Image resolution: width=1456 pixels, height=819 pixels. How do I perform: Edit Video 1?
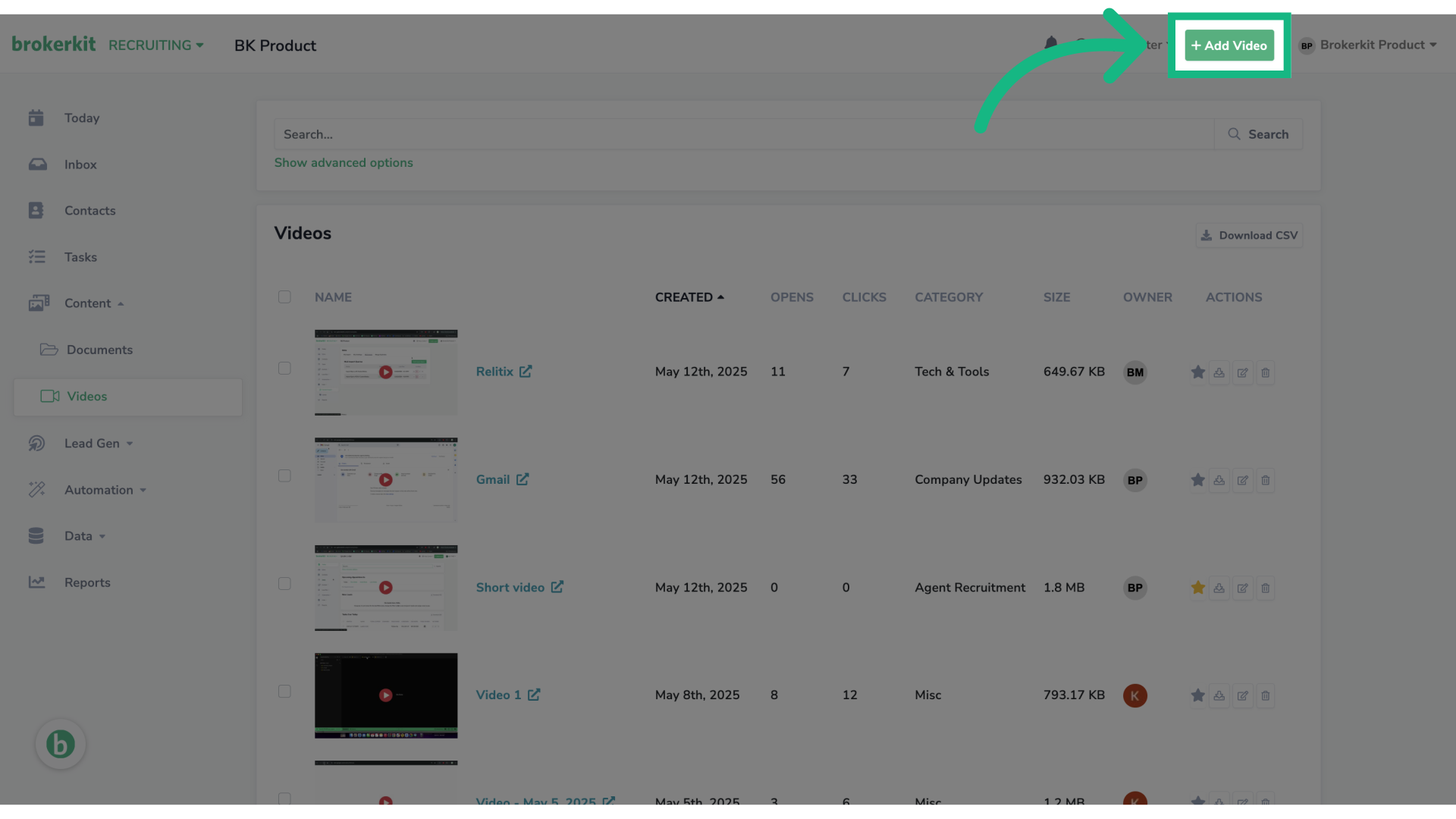pyautogui.click(x=1242, y=695)
